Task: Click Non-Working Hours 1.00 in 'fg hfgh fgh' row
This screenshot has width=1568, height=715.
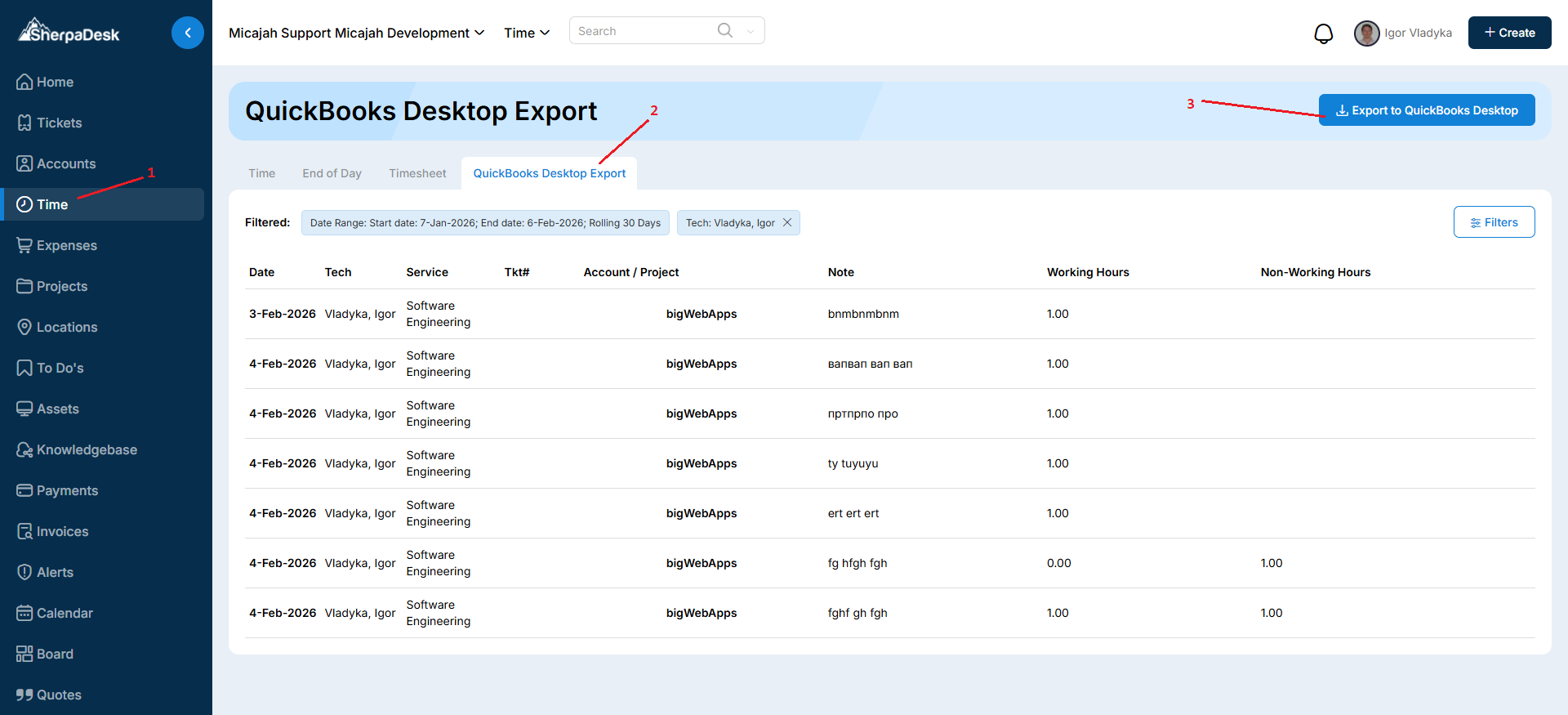Action: pyautogui.click(x=1272, y=563)
